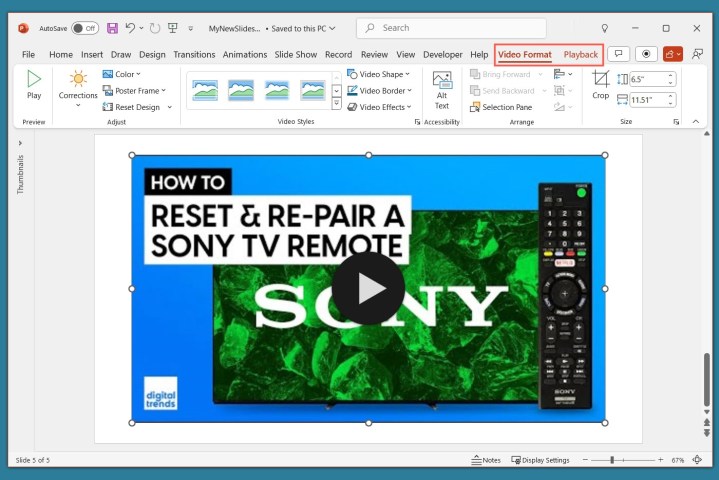The width and height of the screenshot is (719, 480).
Task: Open Display Settings in status bar
Action: coord(540,460)
